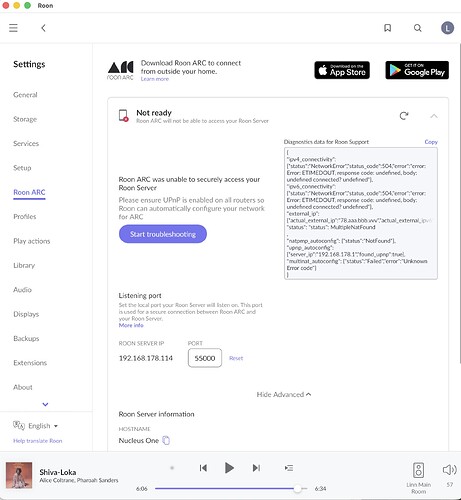Click the small dot left of previous track
The height and width of the screenshot is (500, 461).
coord(172,468)
